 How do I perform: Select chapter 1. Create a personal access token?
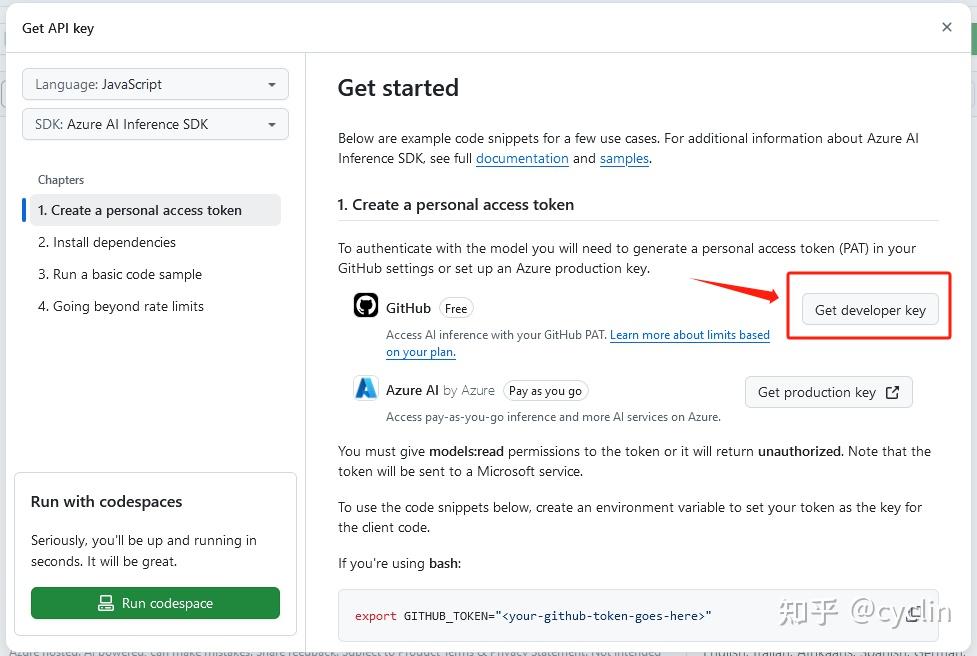point(140,210)
